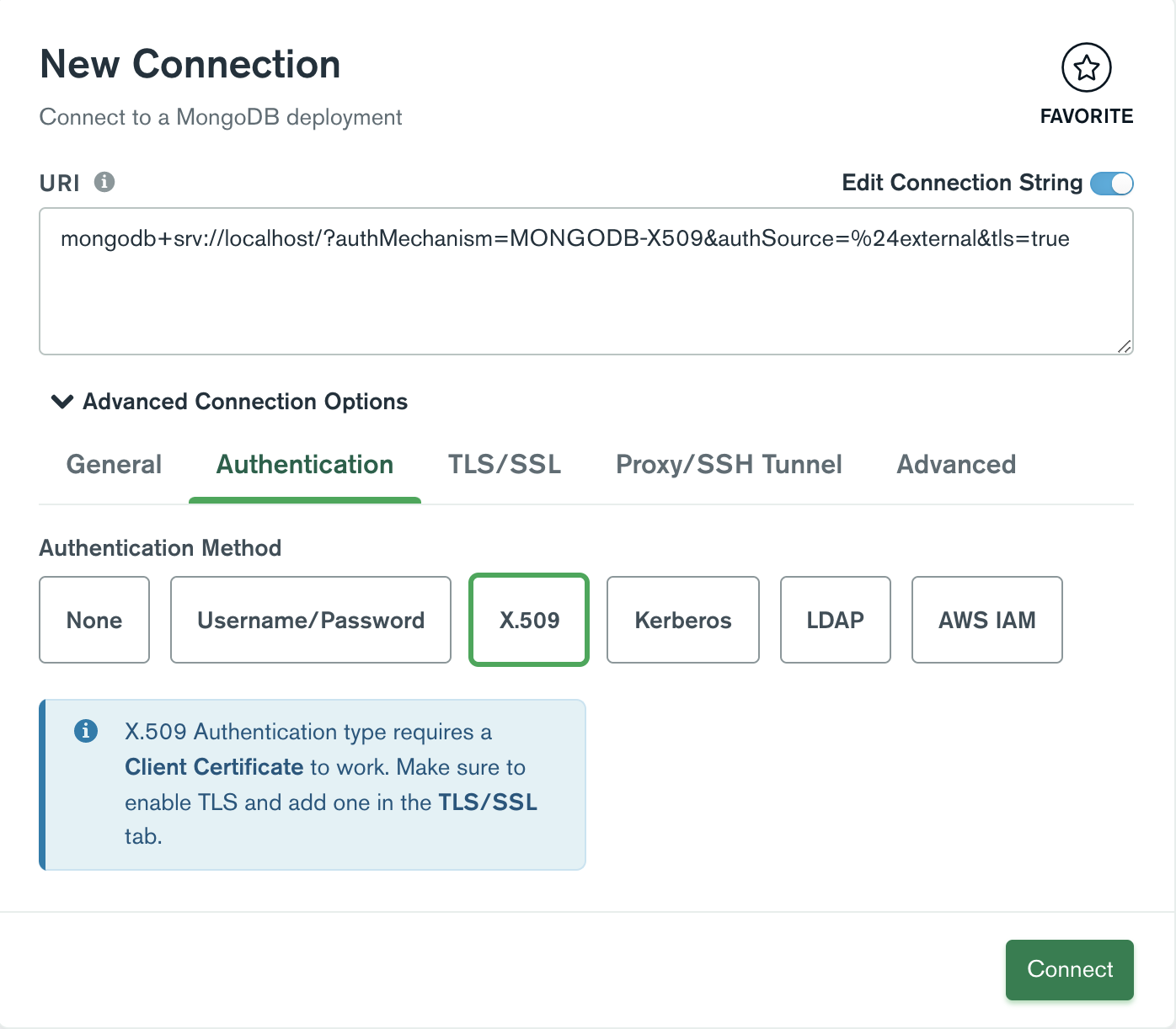Choose Username/Password authentication method
The width and height of the screenshot is (1176, 1029).
pos(311,620)
